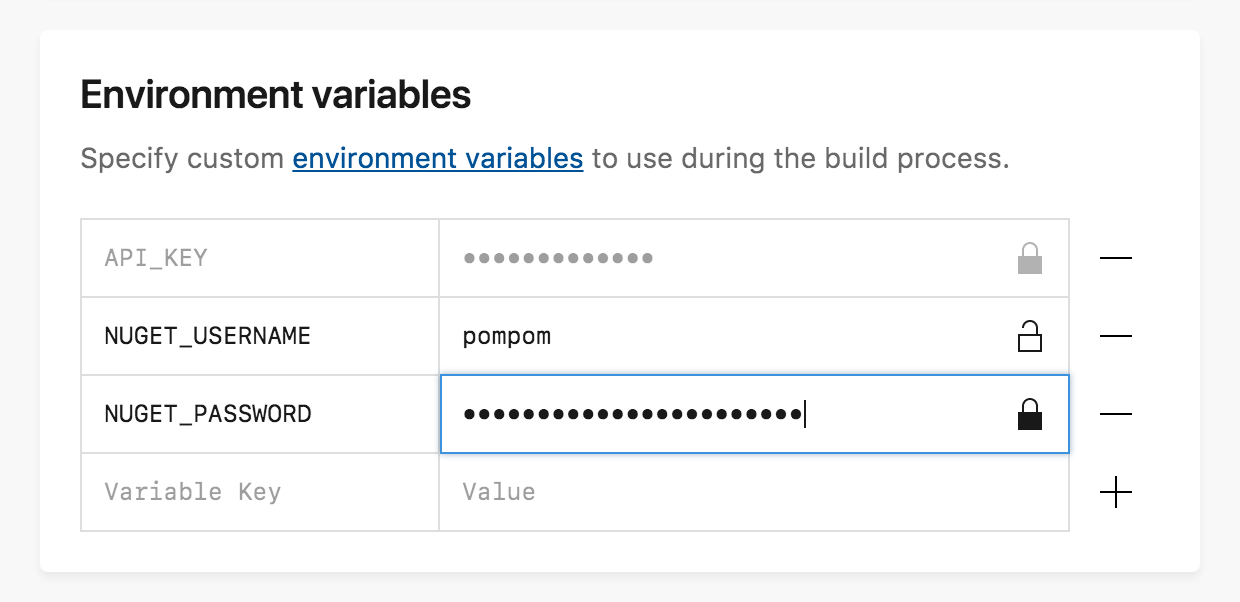Click the API_KEY key field
Image resolution: width=1240 pixels, height=602 pixels.
259,259
